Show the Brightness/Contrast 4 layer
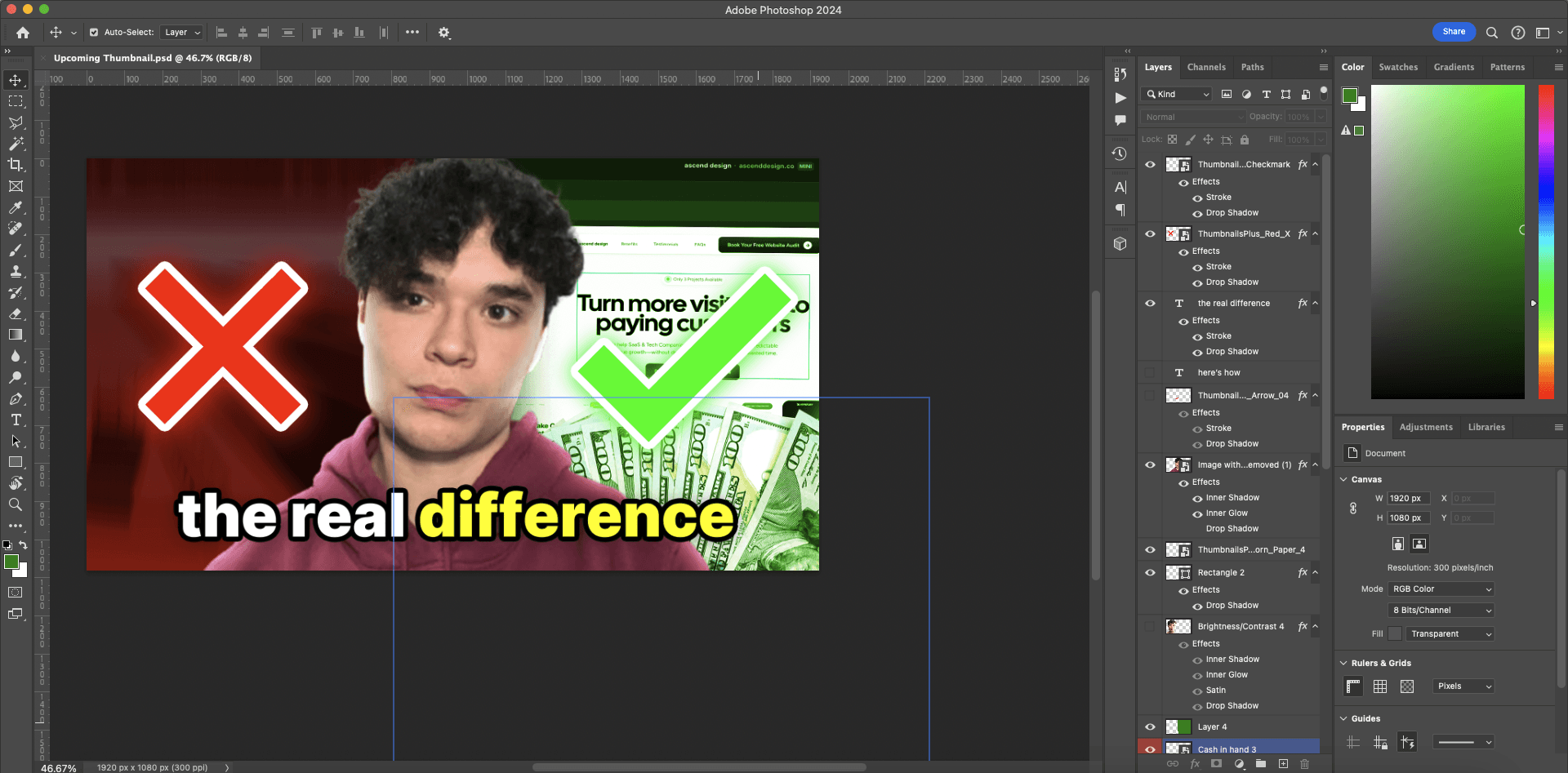Viewport: 1568px width, 773px height. tap(1150, 627)
